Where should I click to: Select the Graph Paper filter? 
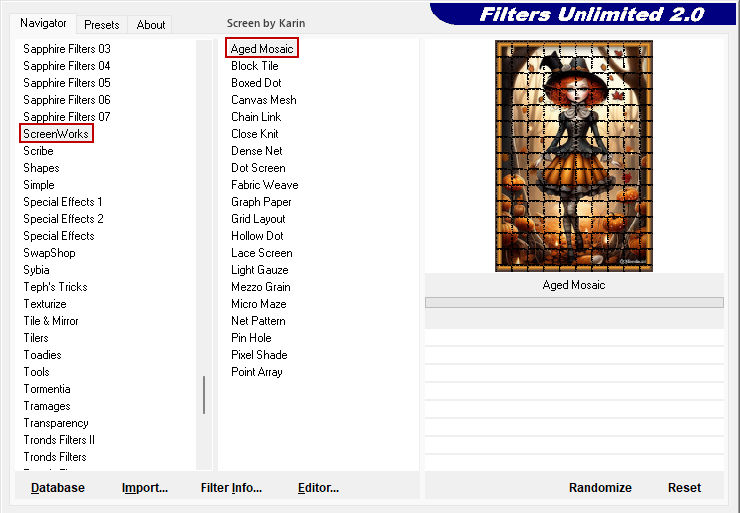point(261,202)
